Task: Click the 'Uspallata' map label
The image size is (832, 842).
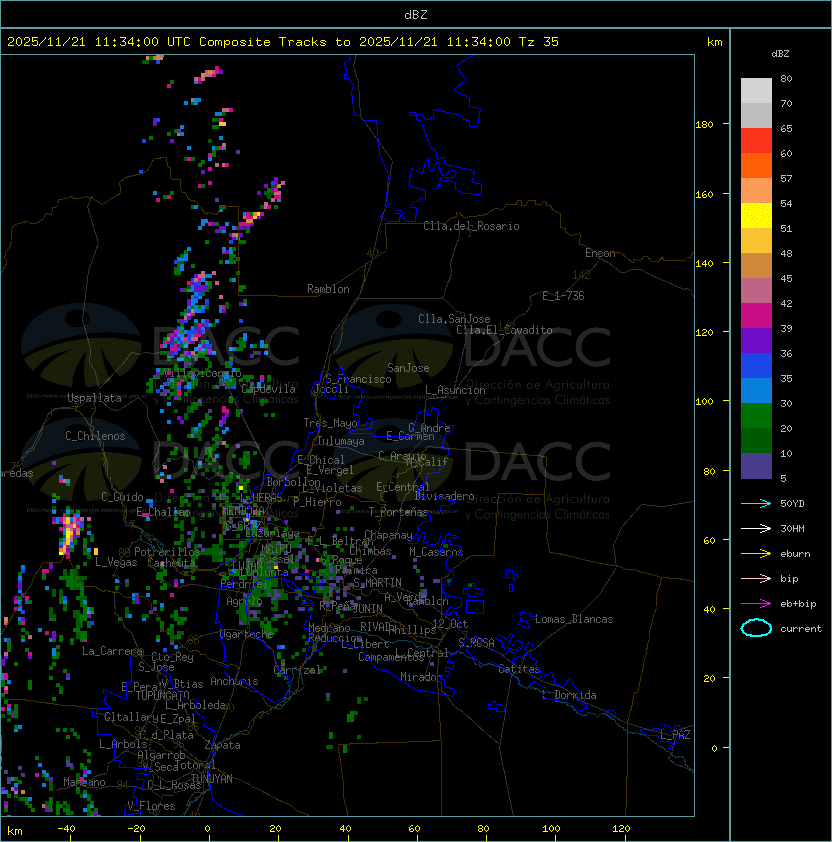Action: (94, 398)
